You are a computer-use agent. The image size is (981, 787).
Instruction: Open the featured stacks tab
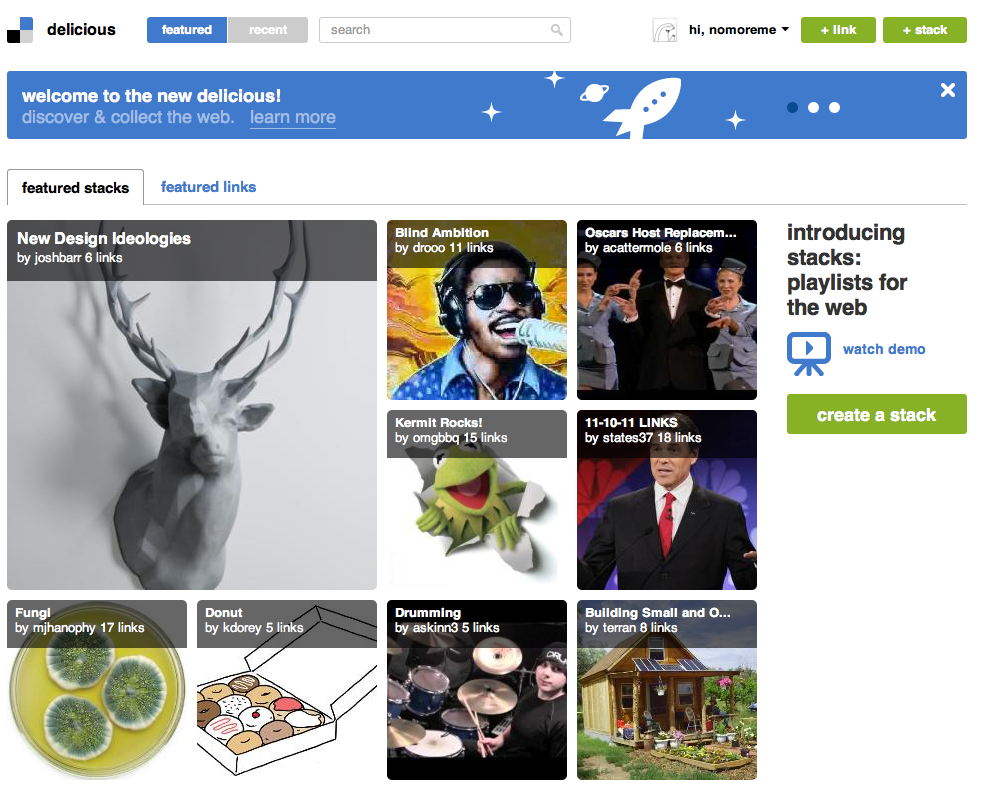coord(75,187)
